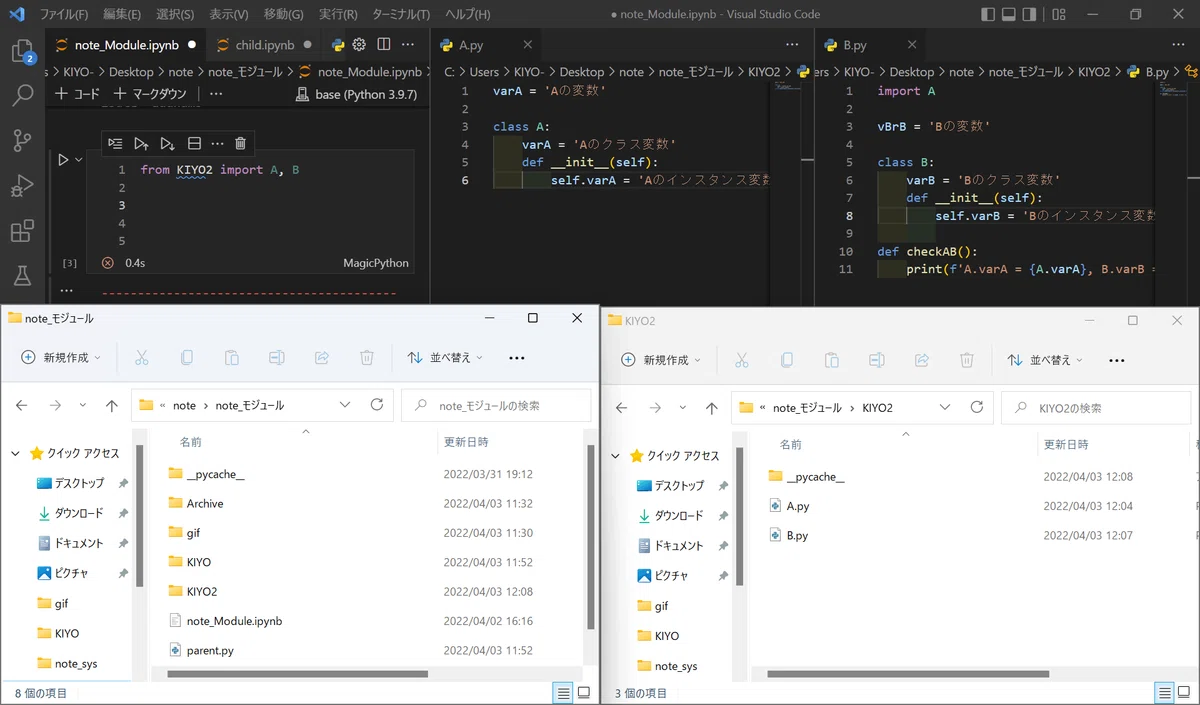Open the VS Code Explorer view
Viewport: 1200px width, 705px height.
[22, 52]
